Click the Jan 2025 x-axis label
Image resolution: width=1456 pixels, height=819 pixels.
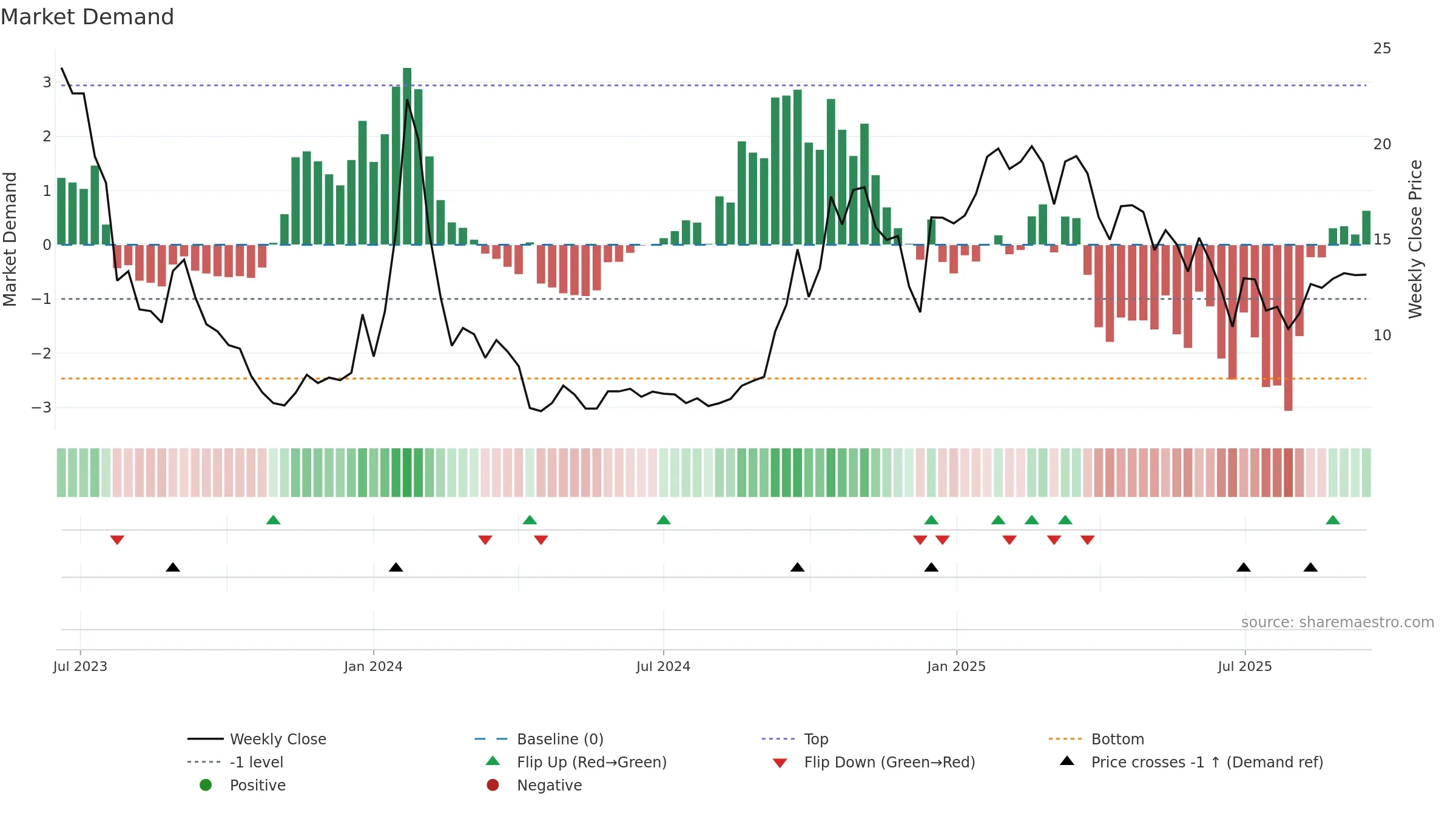(x=956, y=666)
